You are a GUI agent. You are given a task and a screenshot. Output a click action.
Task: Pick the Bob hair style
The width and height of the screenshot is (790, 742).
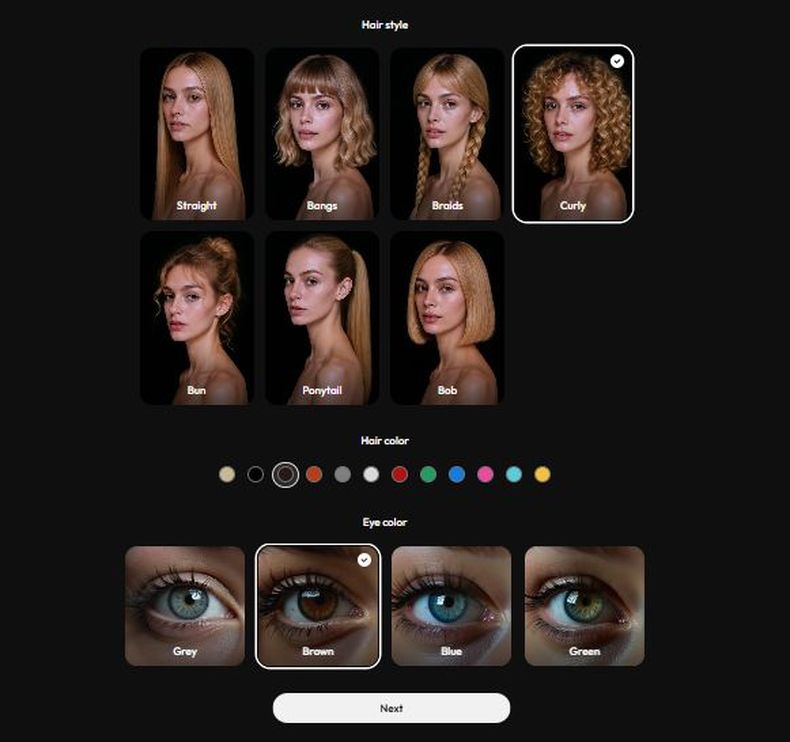pyautogui.click(x=447, y=318)
